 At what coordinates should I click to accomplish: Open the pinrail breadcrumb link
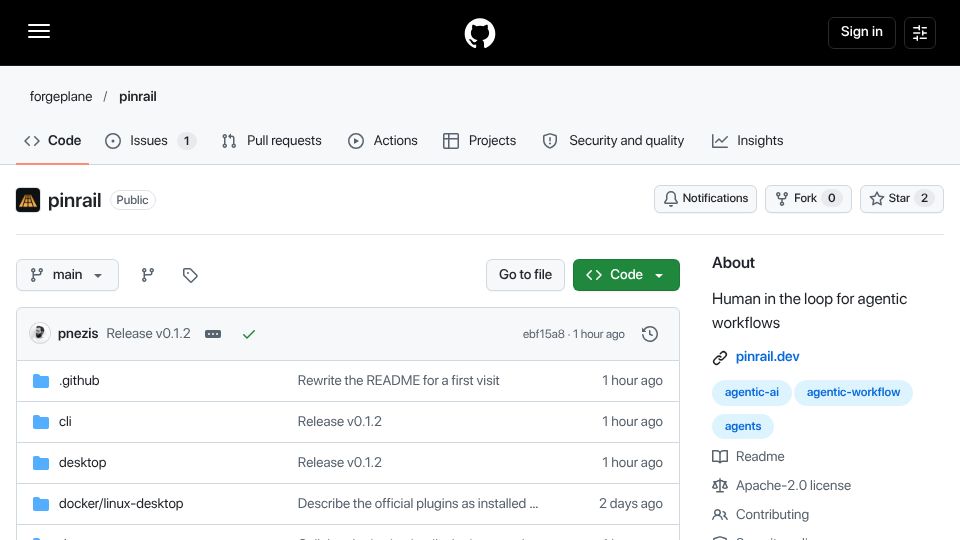coord(138,97)
